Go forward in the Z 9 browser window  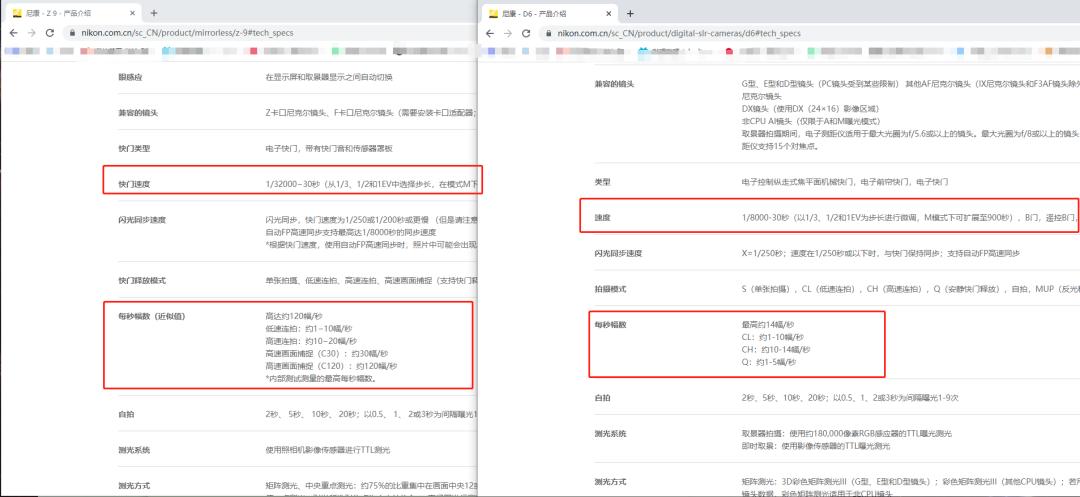click(32, 32)
